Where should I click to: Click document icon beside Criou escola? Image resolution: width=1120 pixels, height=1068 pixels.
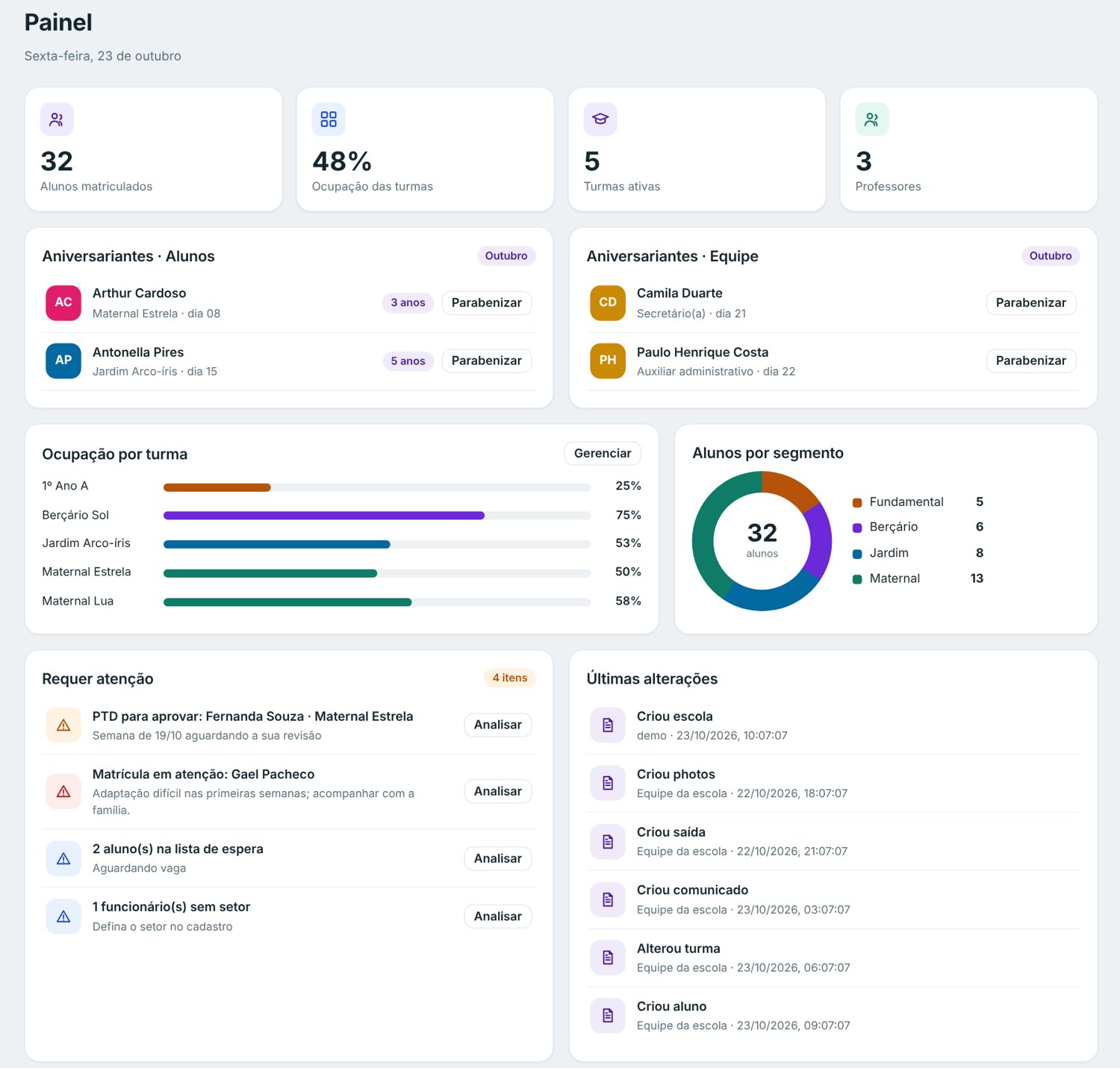608,725
